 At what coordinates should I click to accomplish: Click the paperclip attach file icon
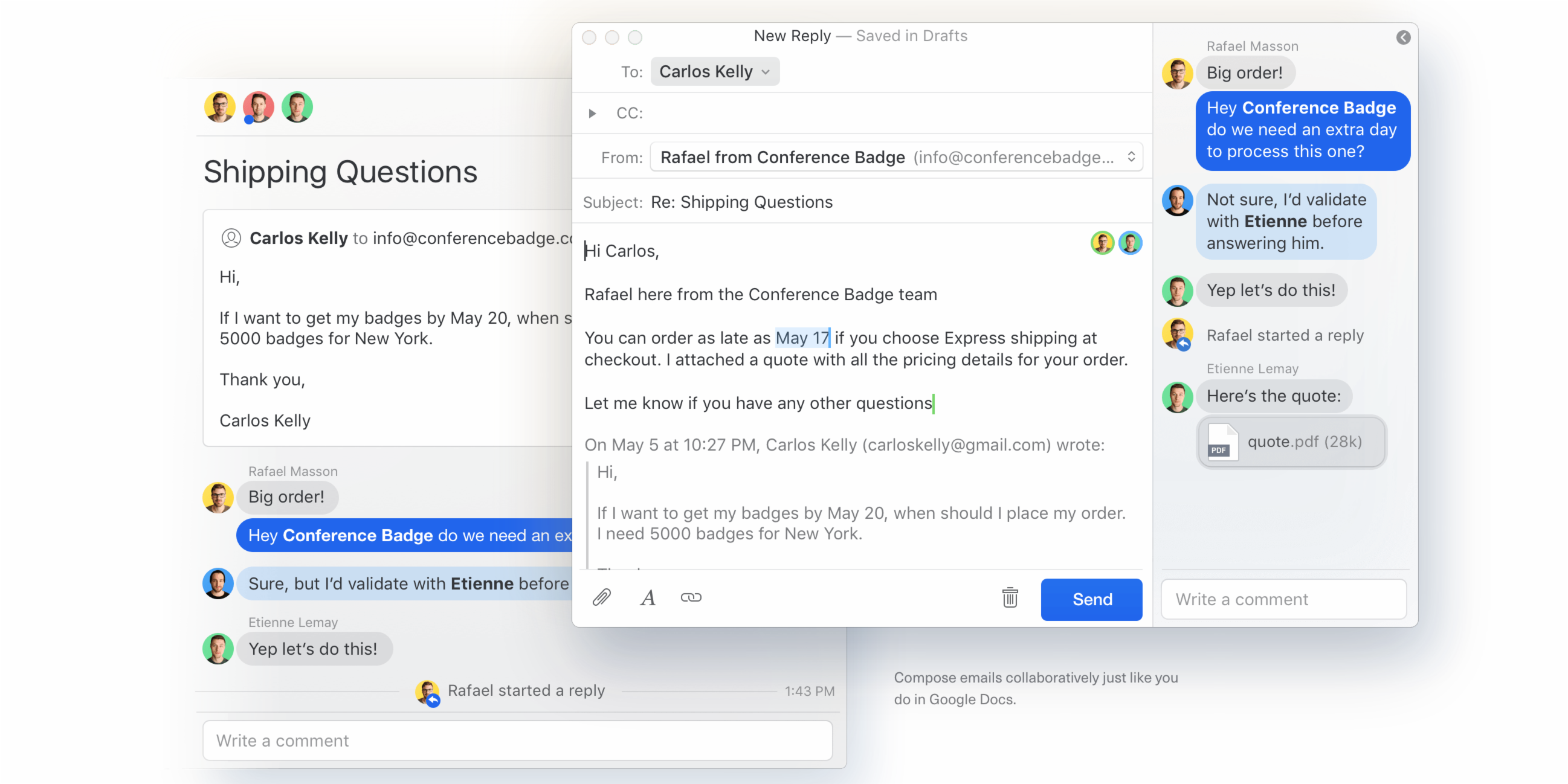tap(601, 598)
